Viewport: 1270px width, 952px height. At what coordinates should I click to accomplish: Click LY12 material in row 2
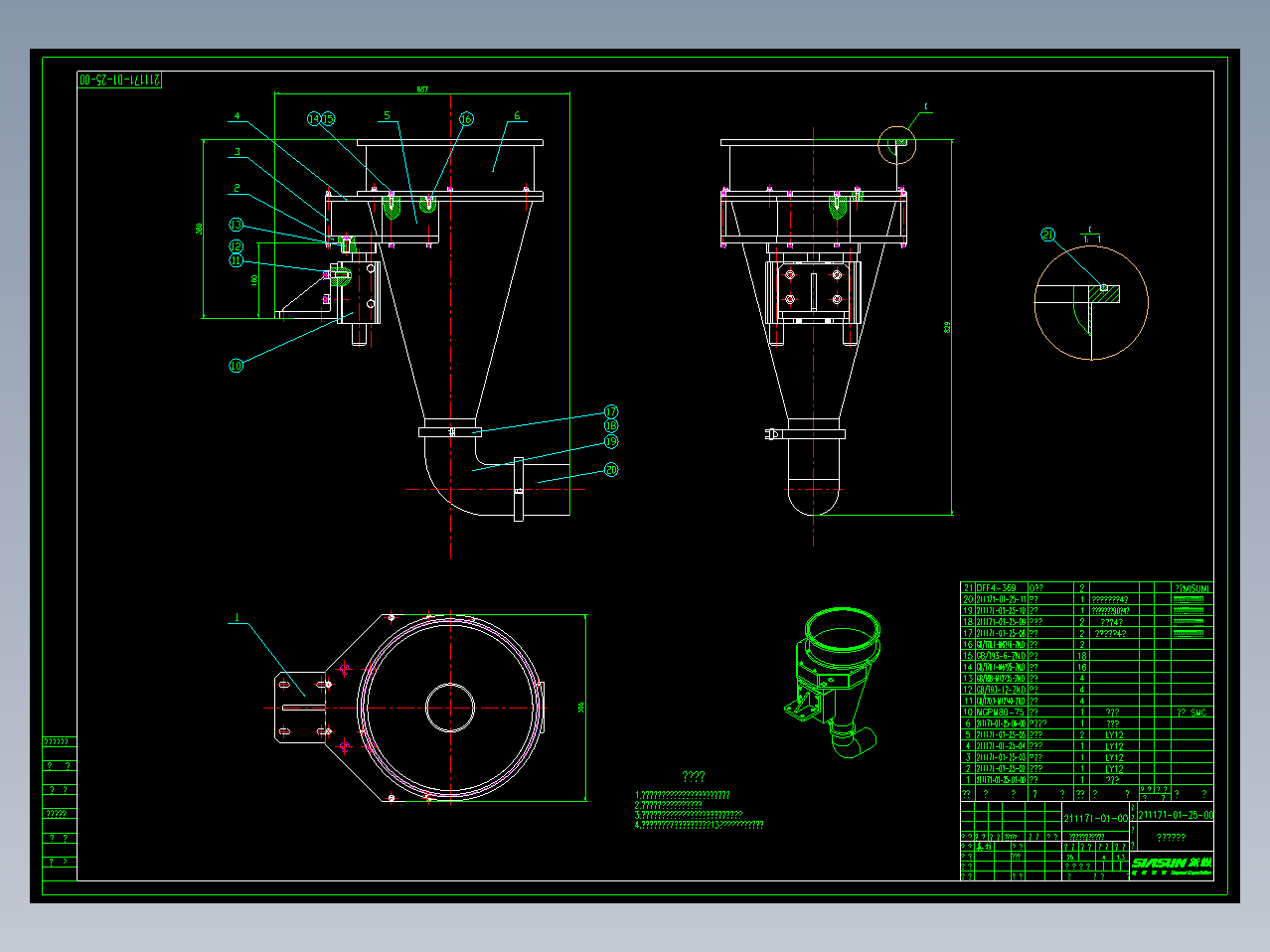click(x=1114, y=769)
